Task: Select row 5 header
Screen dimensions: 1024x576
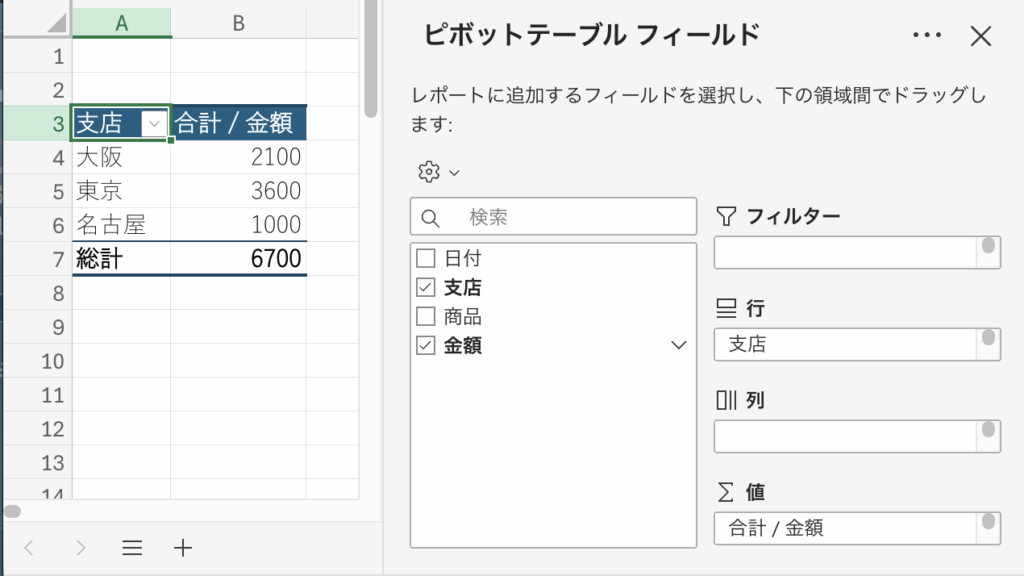Action: (x=57, y=190)
